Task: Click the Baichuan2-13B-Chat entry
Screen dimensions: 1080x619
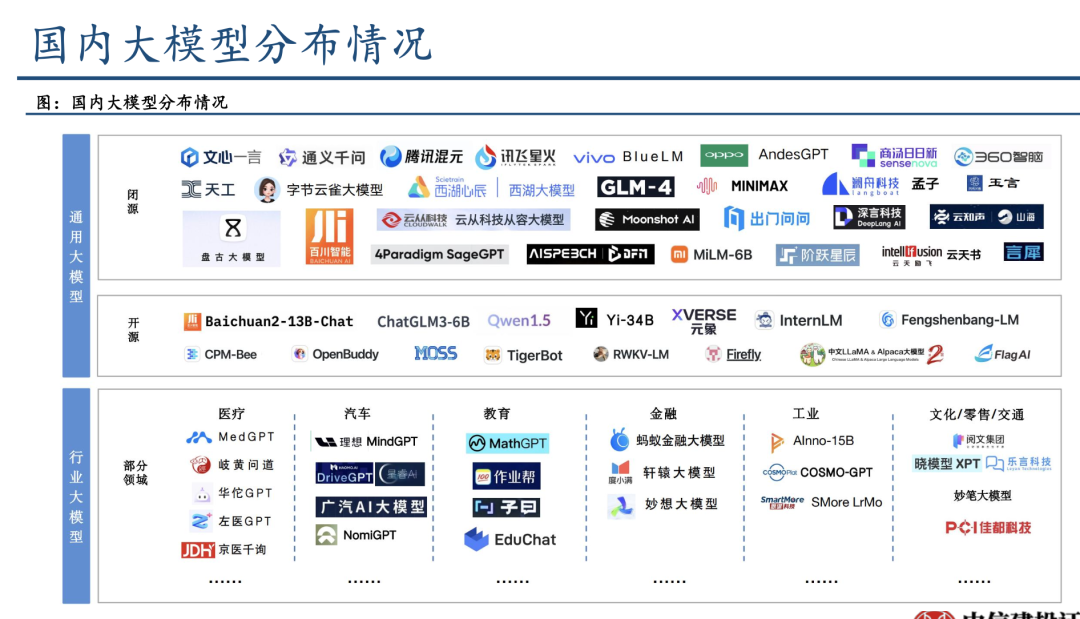Action: pyautogui.click(x=268, y=322)
